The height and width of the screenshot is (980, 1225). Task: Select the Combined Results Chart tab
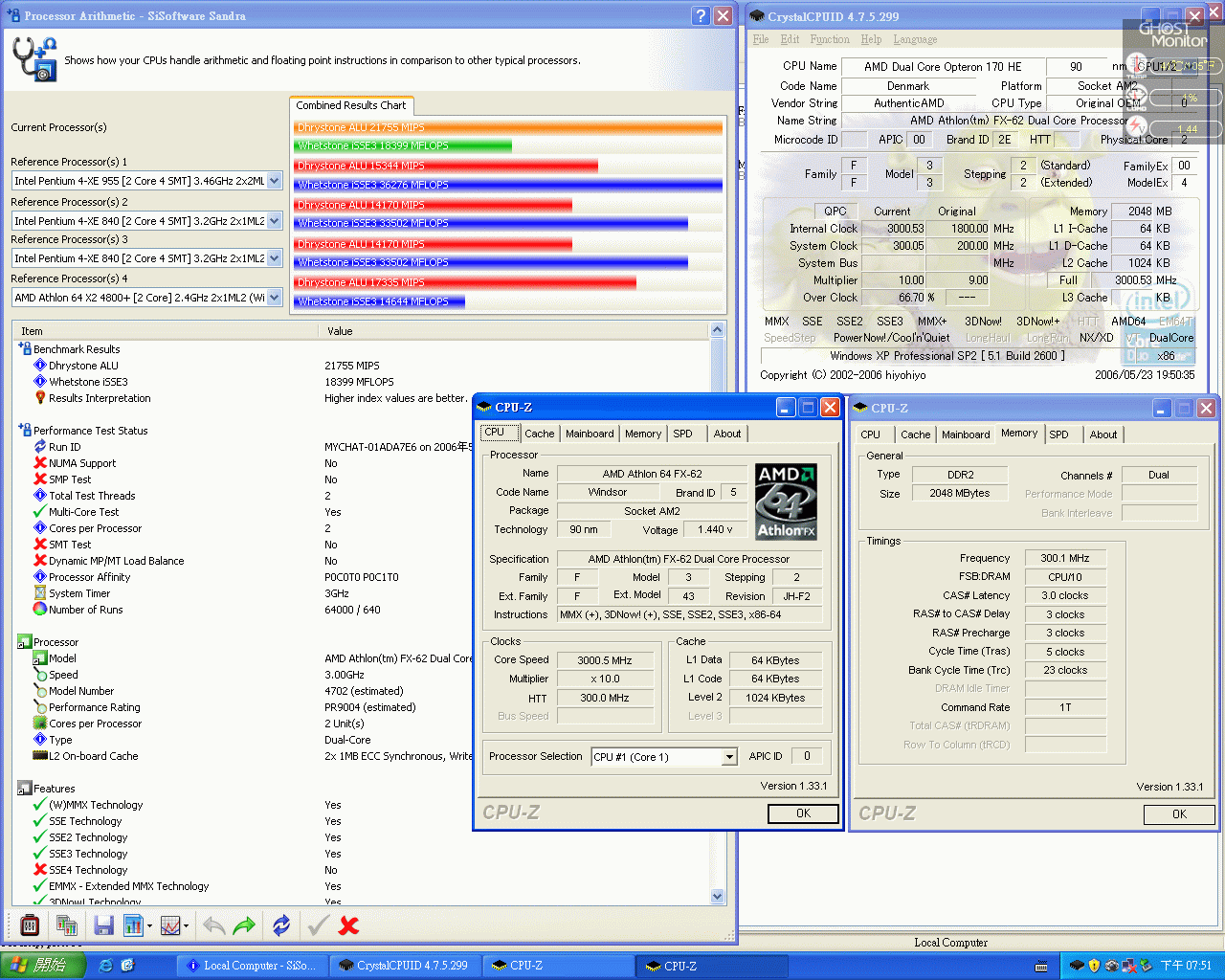tap(350, 105)
